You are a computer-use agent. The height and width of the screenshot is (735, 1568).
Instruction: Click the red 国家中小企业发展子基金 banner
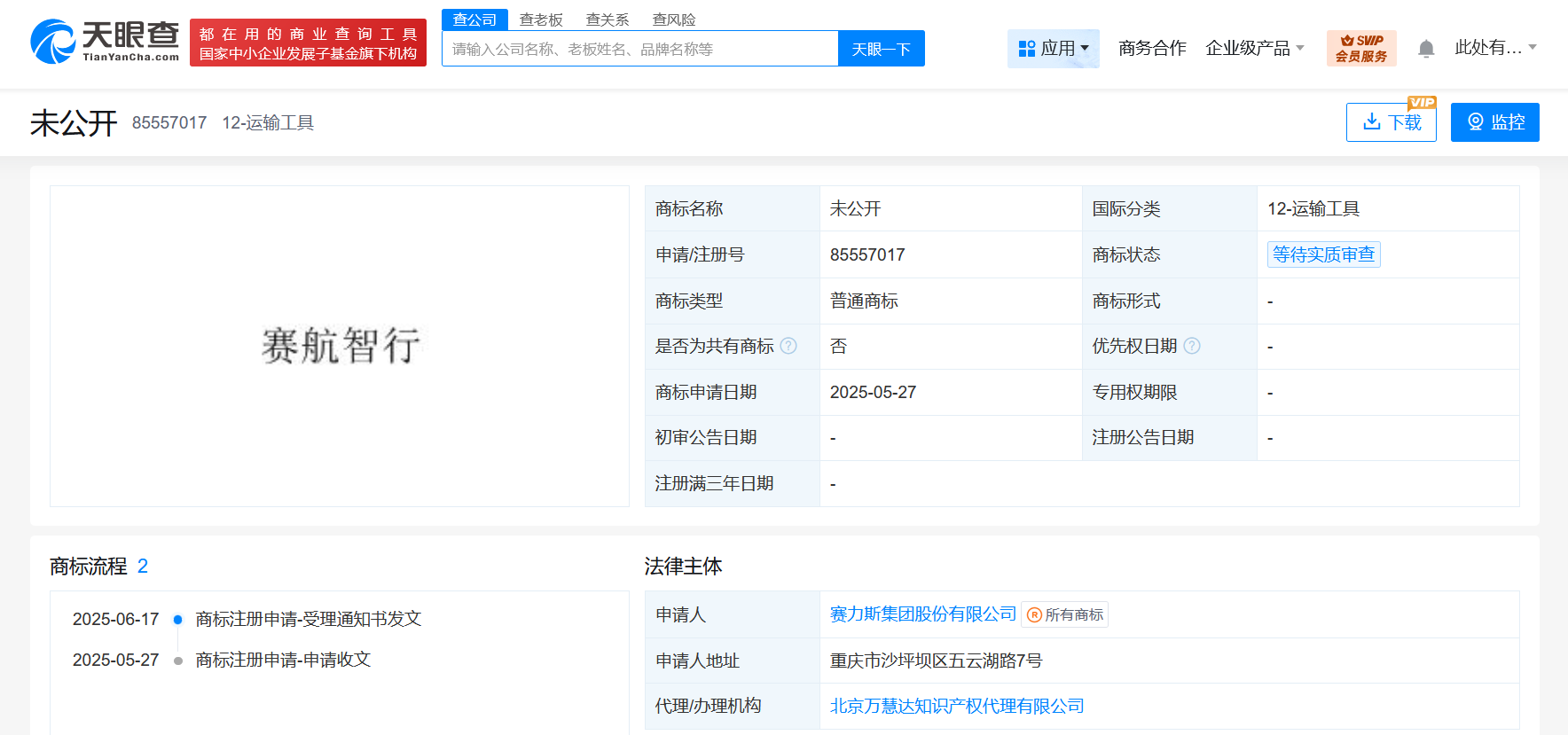coord(308,43)
